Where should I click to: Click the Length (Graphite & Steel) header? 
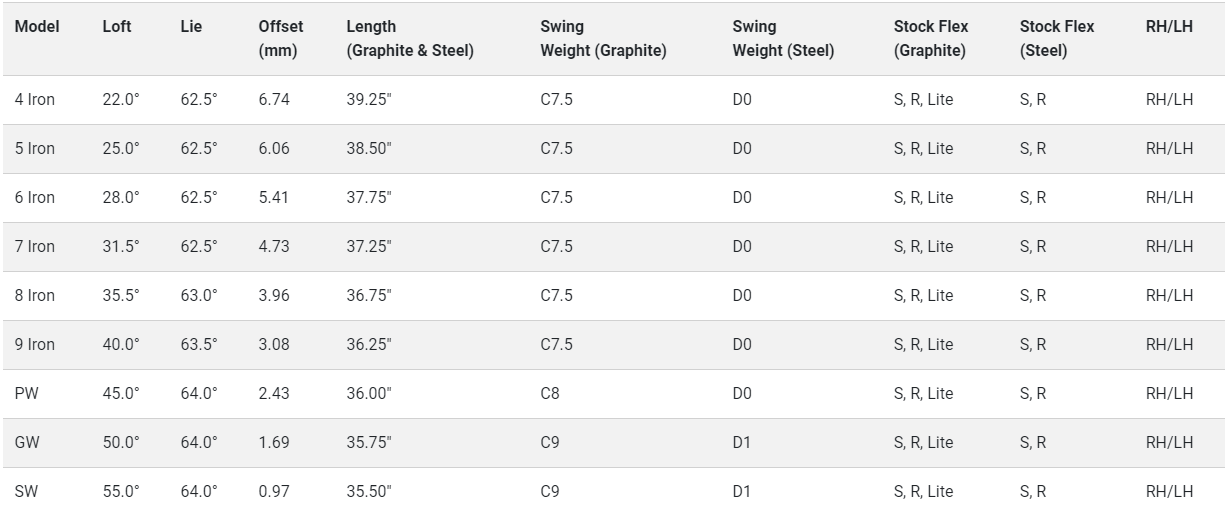410,38
